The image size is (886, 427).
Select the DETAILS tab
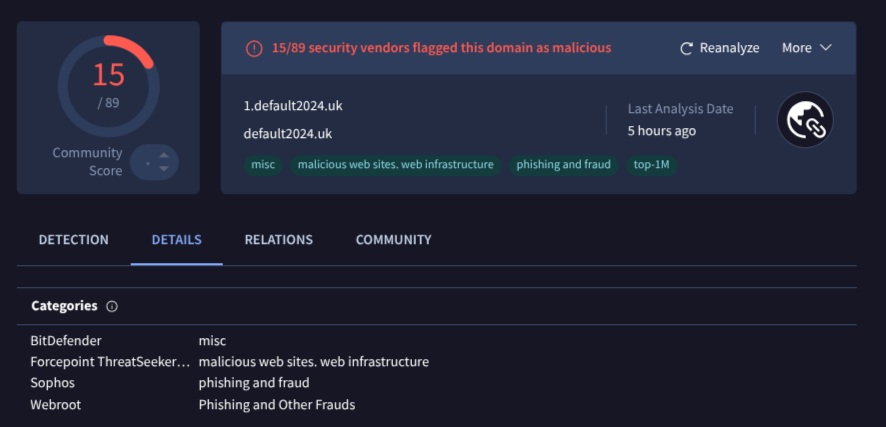[176, 239]
